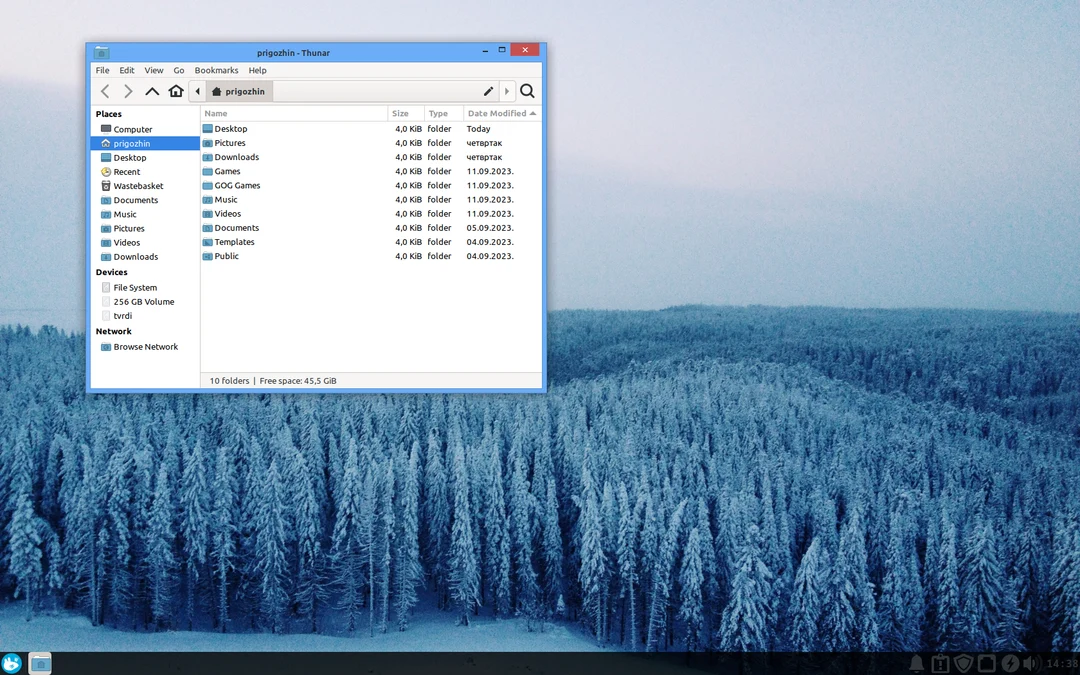Open the View menu

point(153,70)
